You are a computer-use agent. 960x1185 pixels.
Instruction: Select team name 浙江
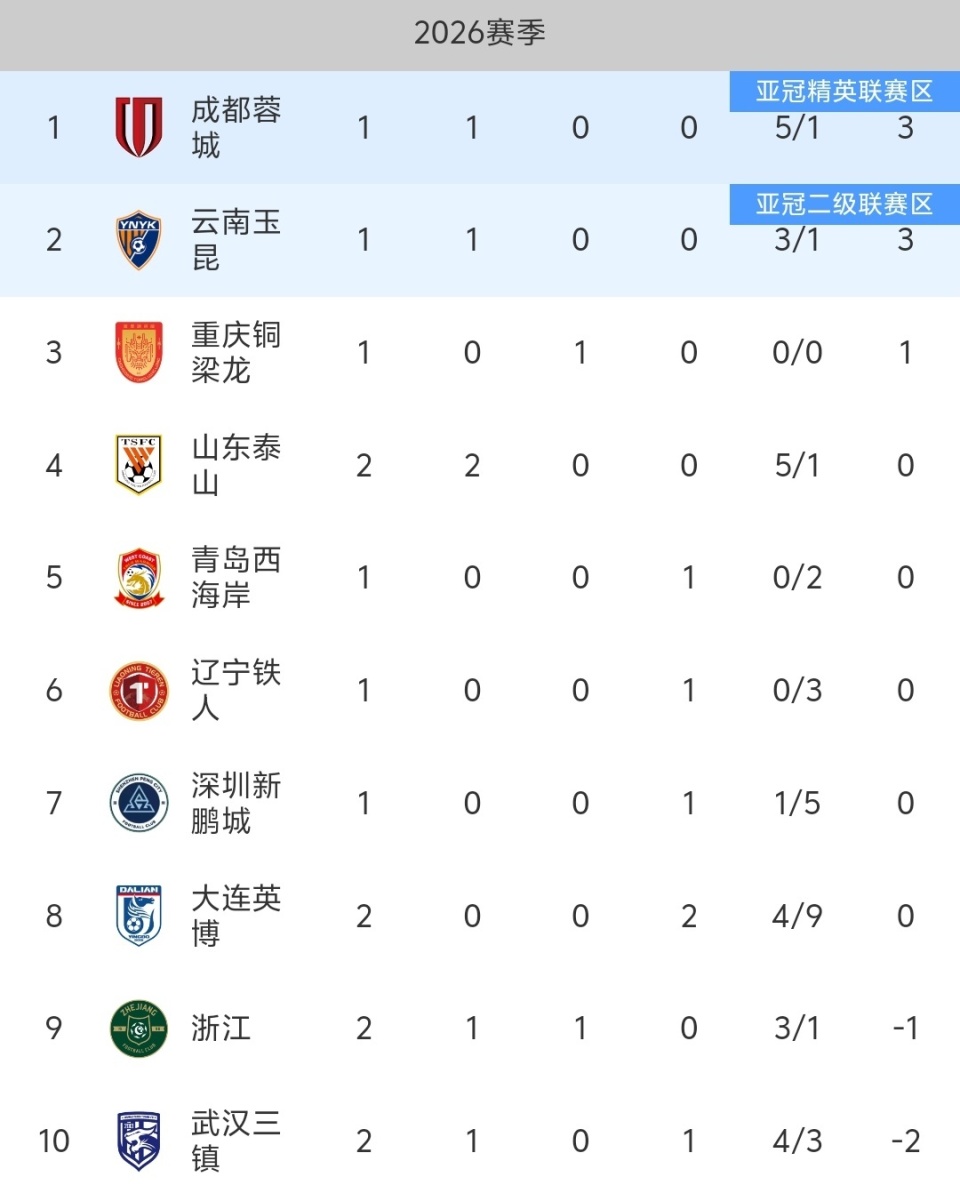coord(221,1029)
